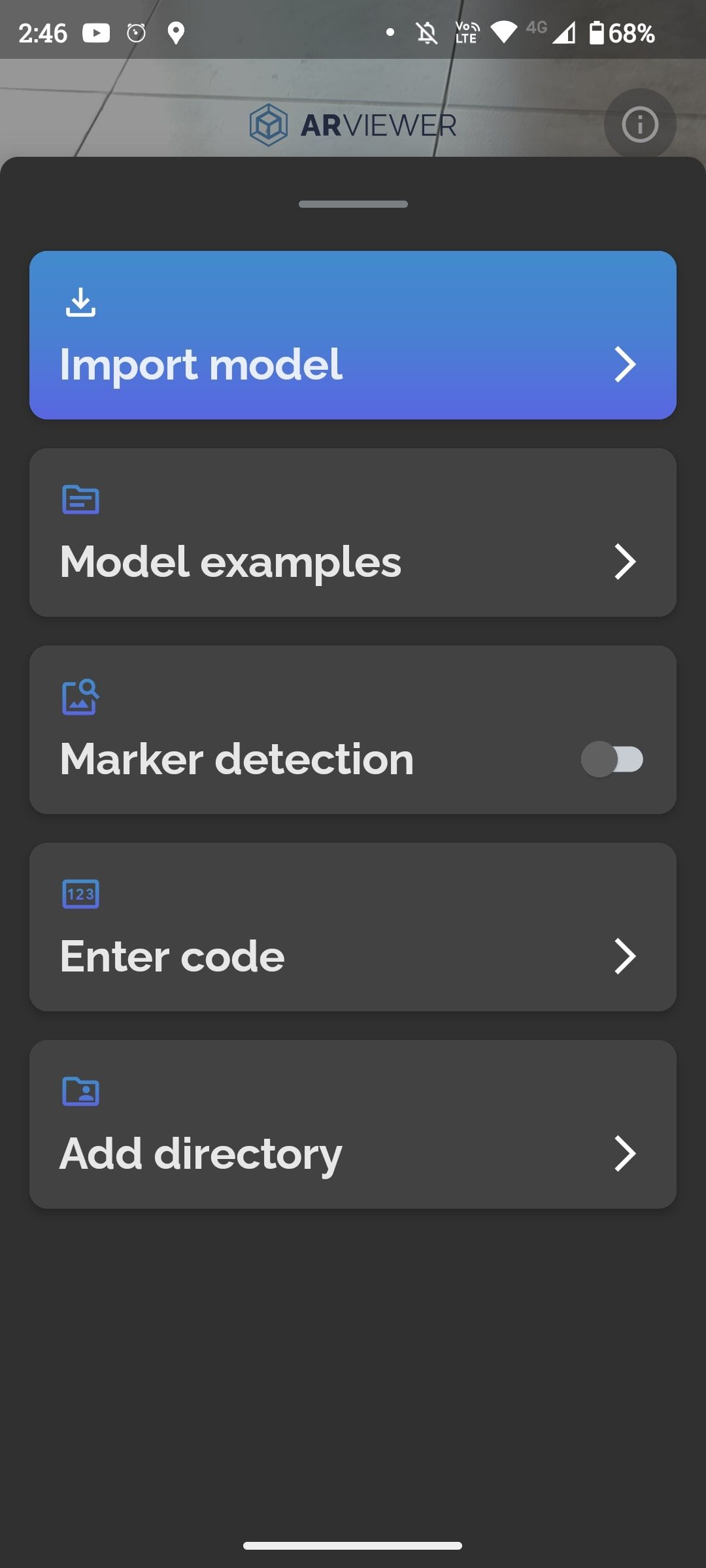Click the image search icon for Marker detection
The height and width of the screenshot is (1568, 706).
(x=80, y=697)
